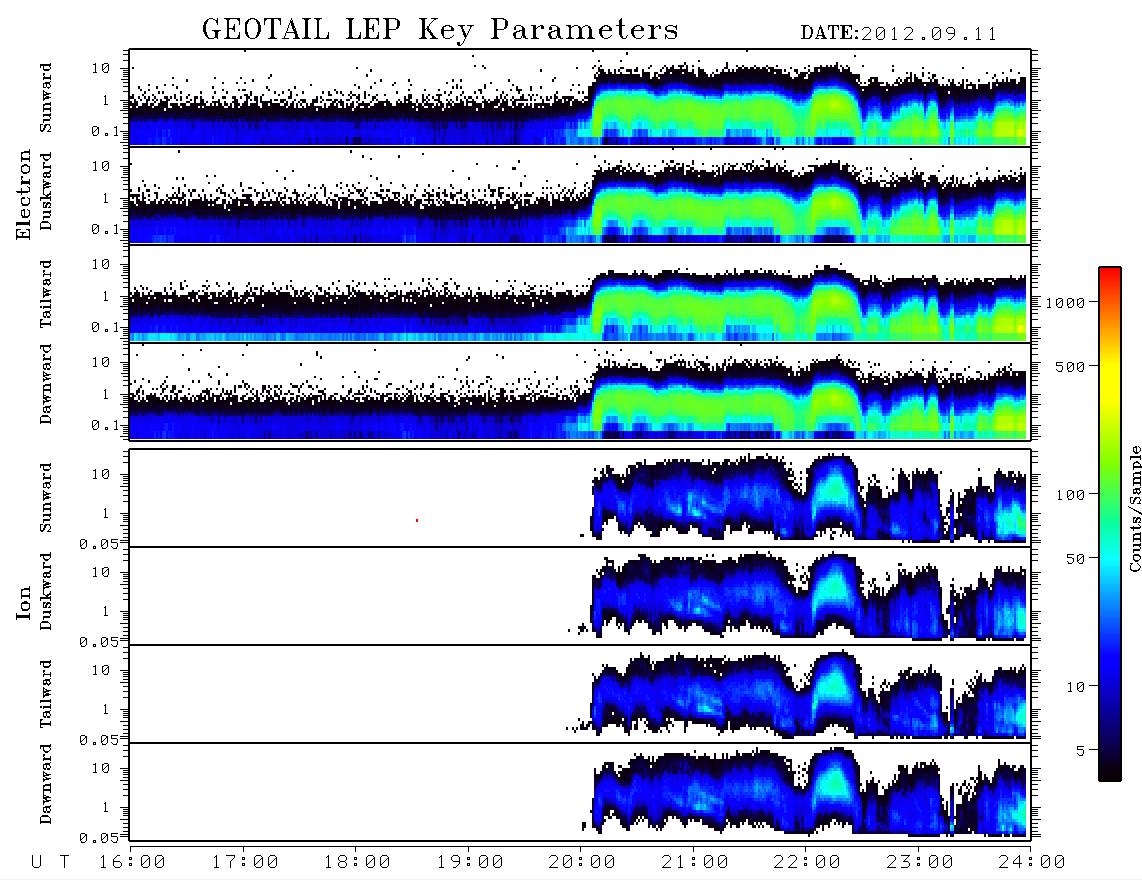1142x880 pixels.
Task: Click the 'Counts/Sample' colorbar label
Action: click(x=1134, y=508)
